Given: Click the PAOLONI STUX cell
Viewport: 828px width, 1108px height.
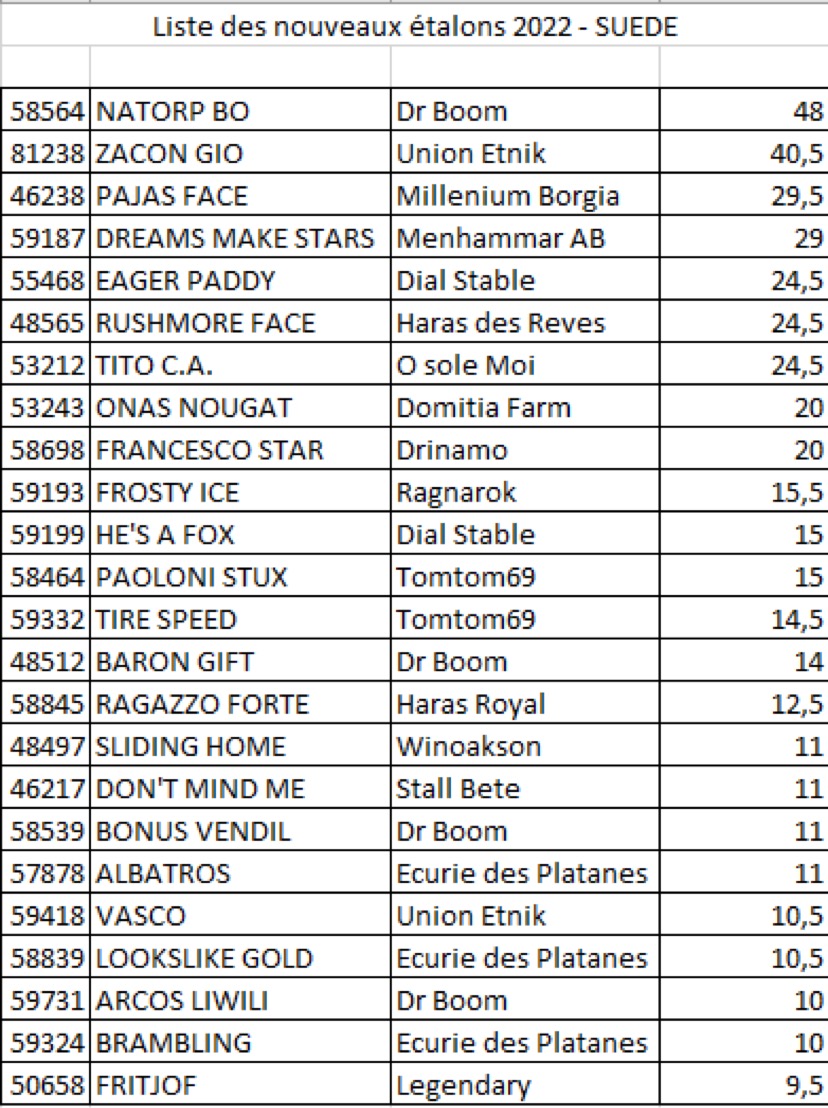Looking at the screenshot, I should (240, 577).
